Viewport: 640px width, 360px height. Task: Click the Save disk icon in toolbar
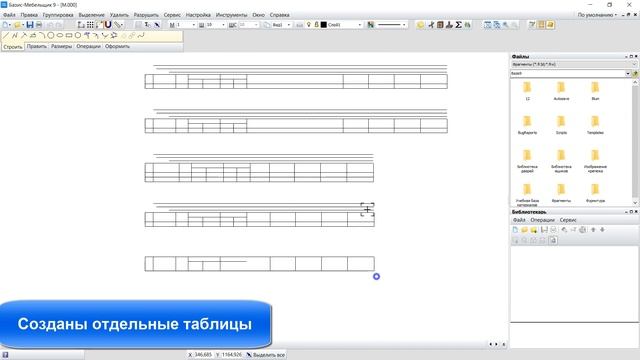coord(30,25)
